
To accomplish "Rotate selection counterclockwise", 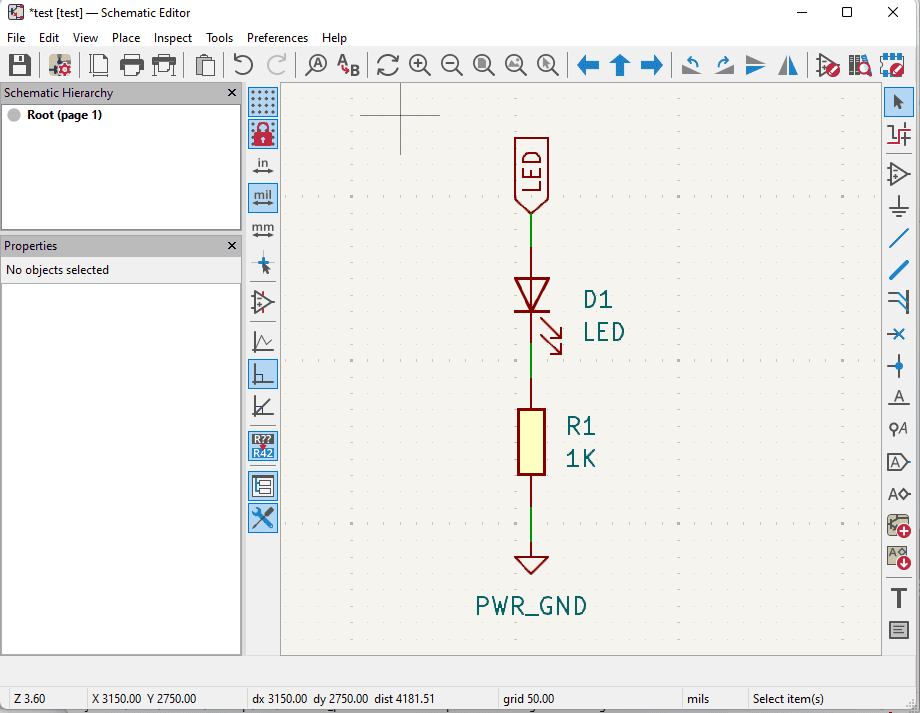I will [x=692, y=65].
